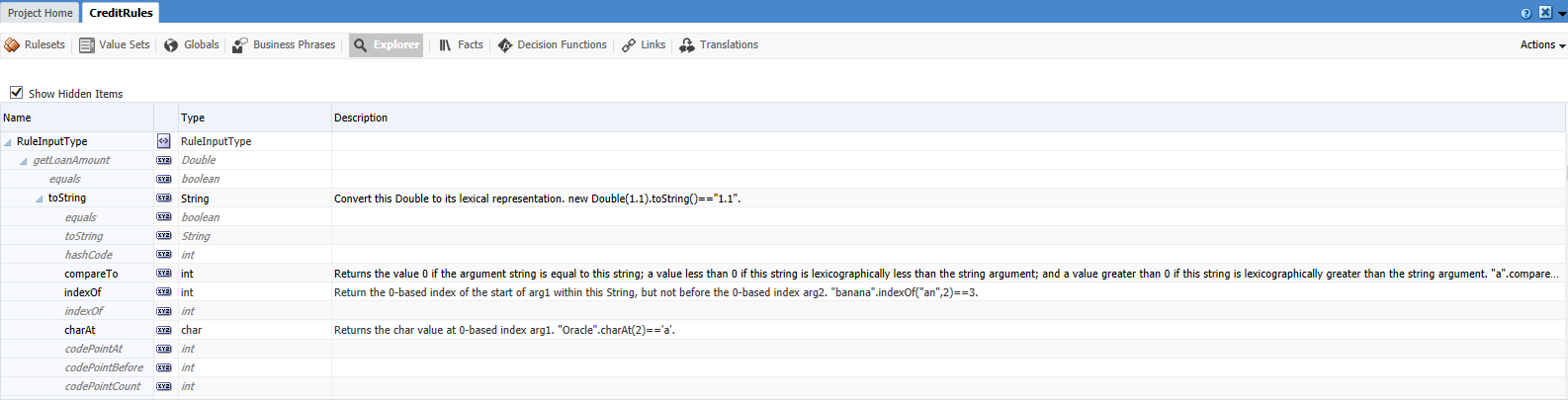This screenshot has height=400, width=1568.
Task: Open Globals via the globe icon
Action: (x=171, y=45)
